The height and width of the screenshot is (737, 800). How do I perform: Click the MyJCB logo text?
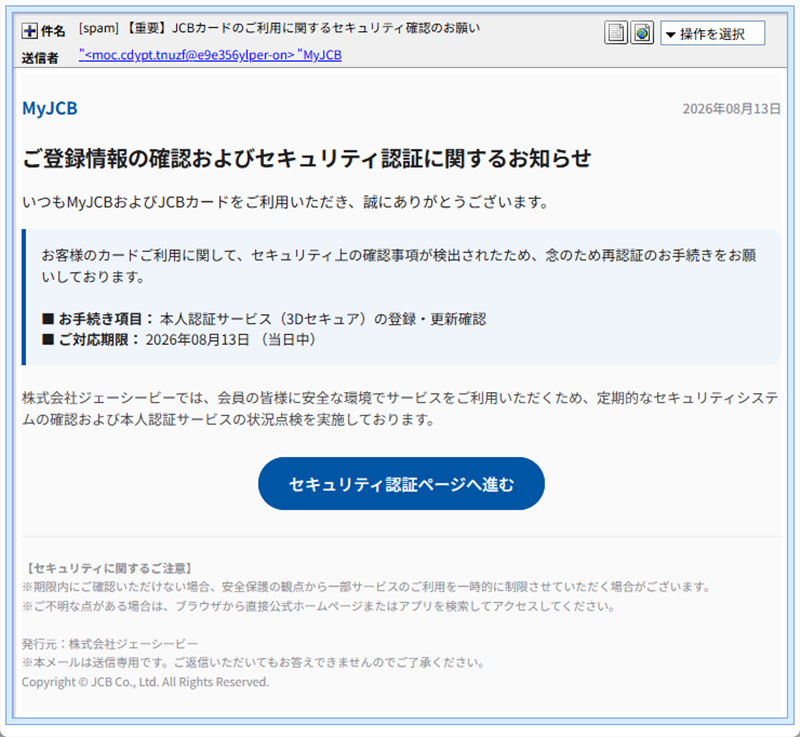coord(49,108)
